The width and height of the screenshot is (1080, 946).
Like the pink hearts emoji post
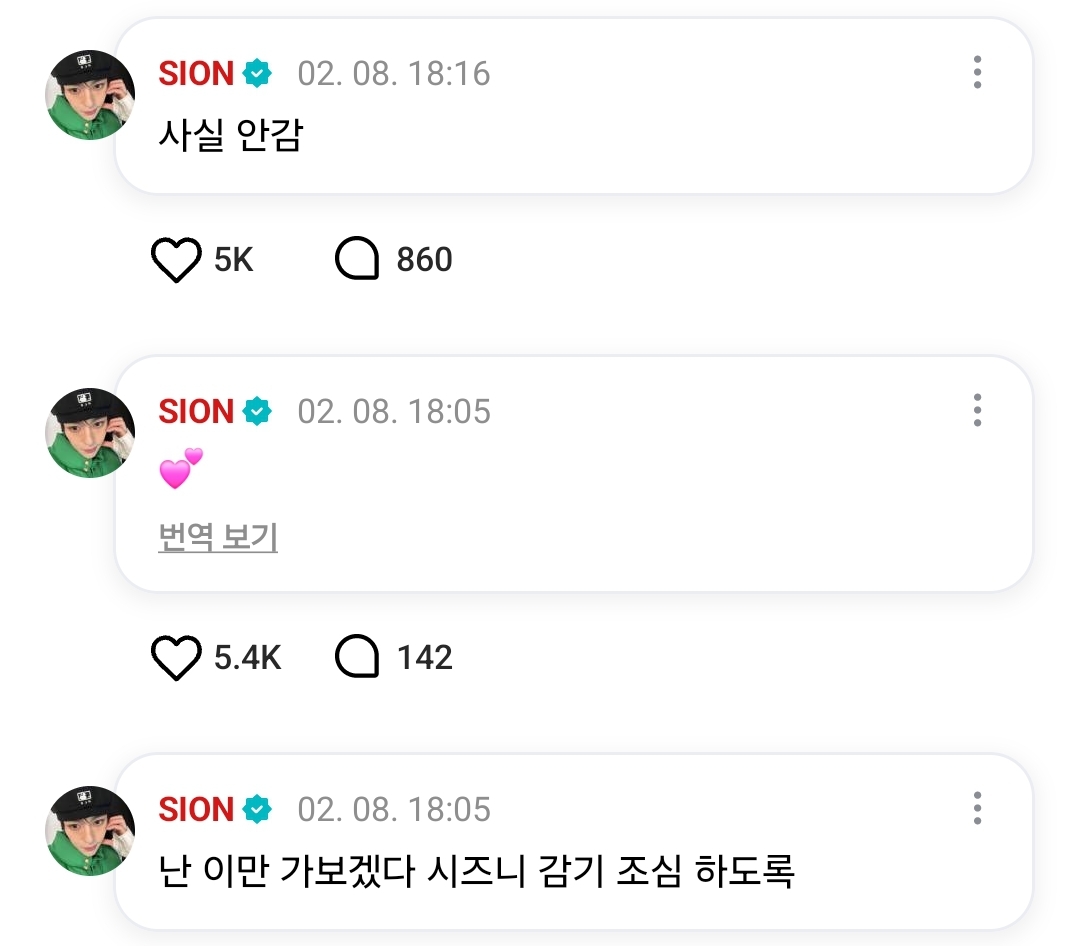click(176, 657)
